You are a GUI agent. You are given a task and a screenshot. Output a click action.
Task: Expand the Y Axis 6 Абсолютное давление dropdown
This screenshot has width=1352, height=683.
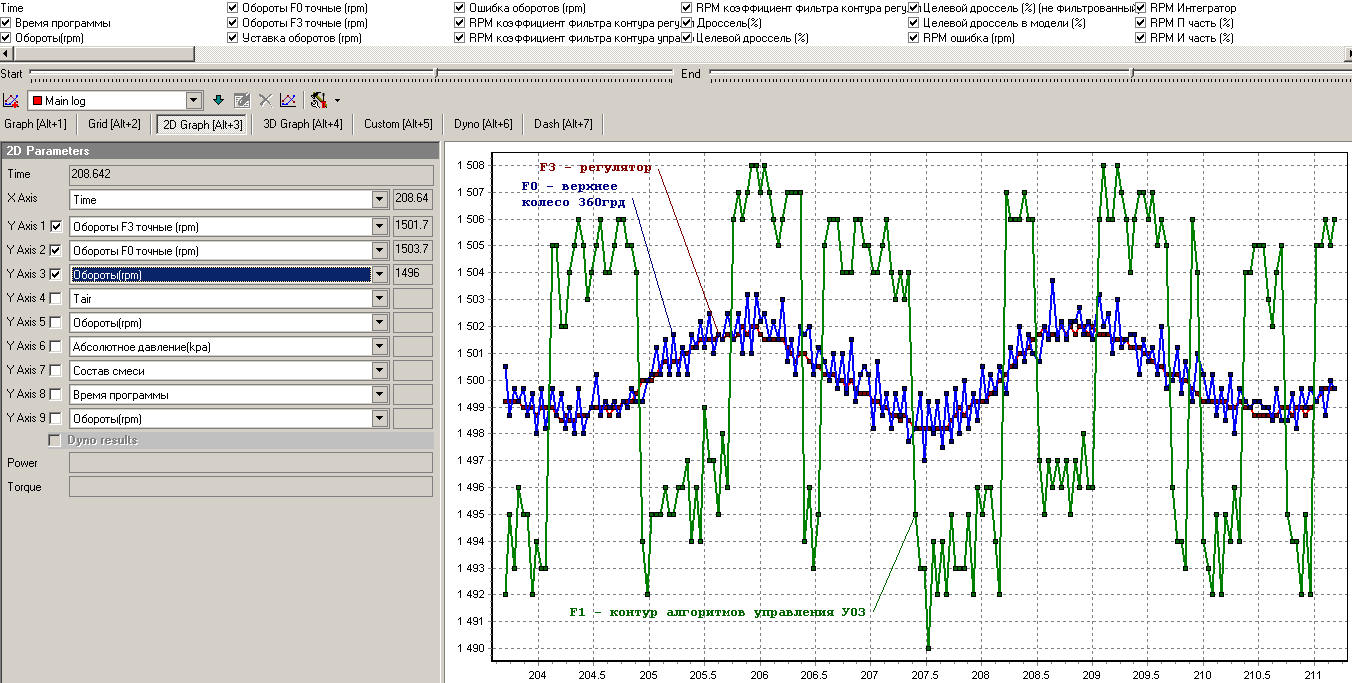[379, 347]
